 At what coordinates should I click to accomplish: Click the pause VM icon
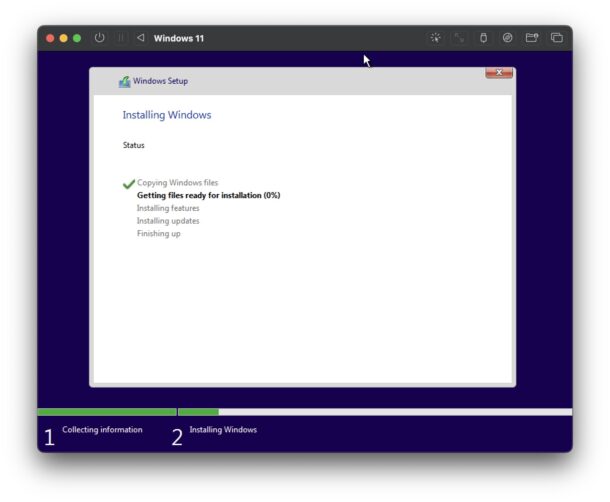point(121,38)
